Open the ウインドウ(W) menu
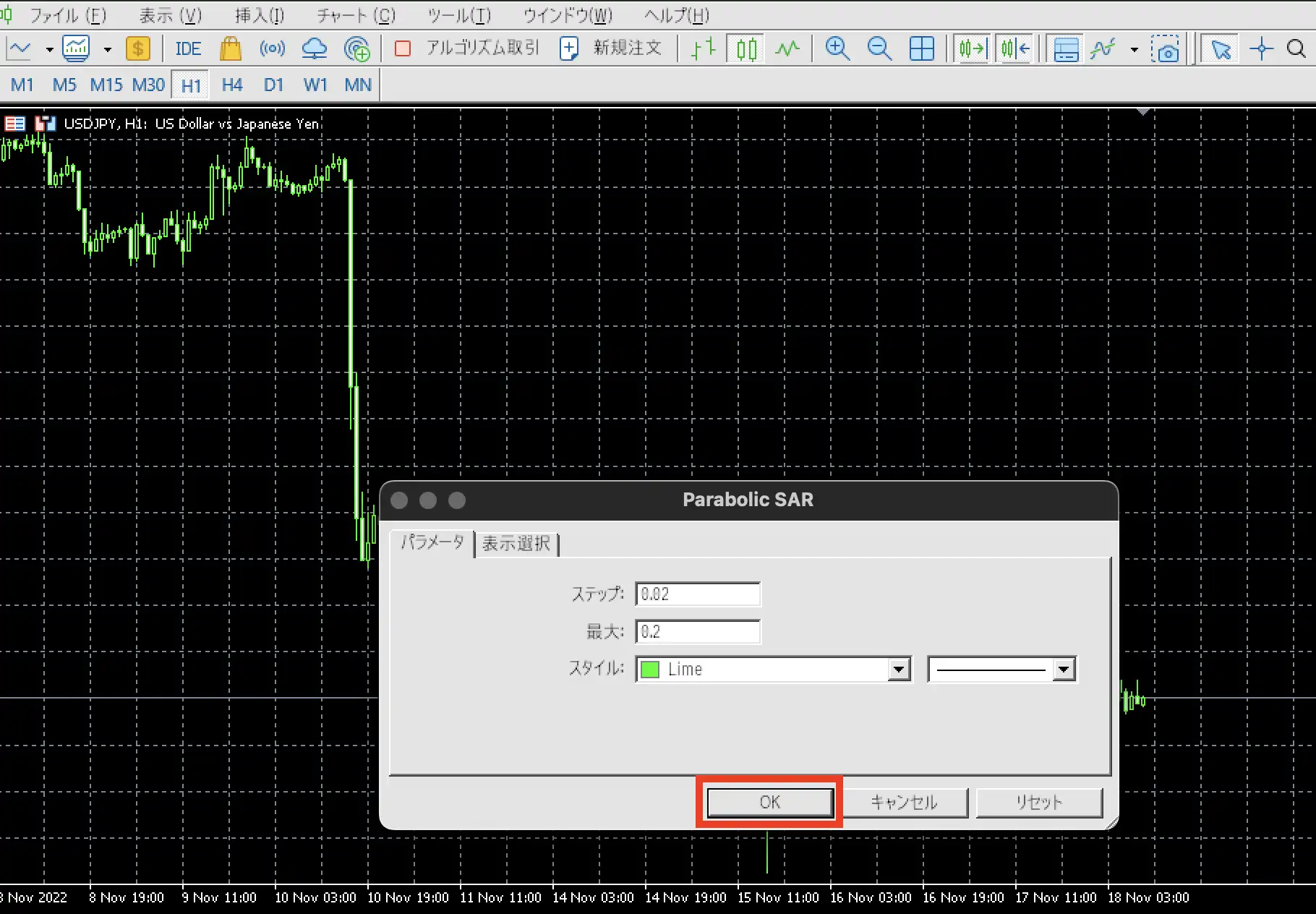This screenshot has height=914, width=1316. [x=568, y=15]
